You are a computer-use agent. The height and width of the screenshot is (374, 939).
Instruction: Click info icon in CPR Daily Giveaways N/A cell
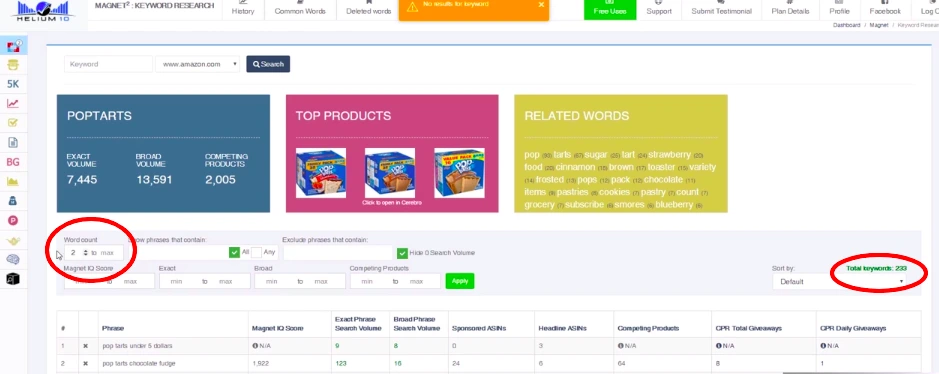point(823,346)
